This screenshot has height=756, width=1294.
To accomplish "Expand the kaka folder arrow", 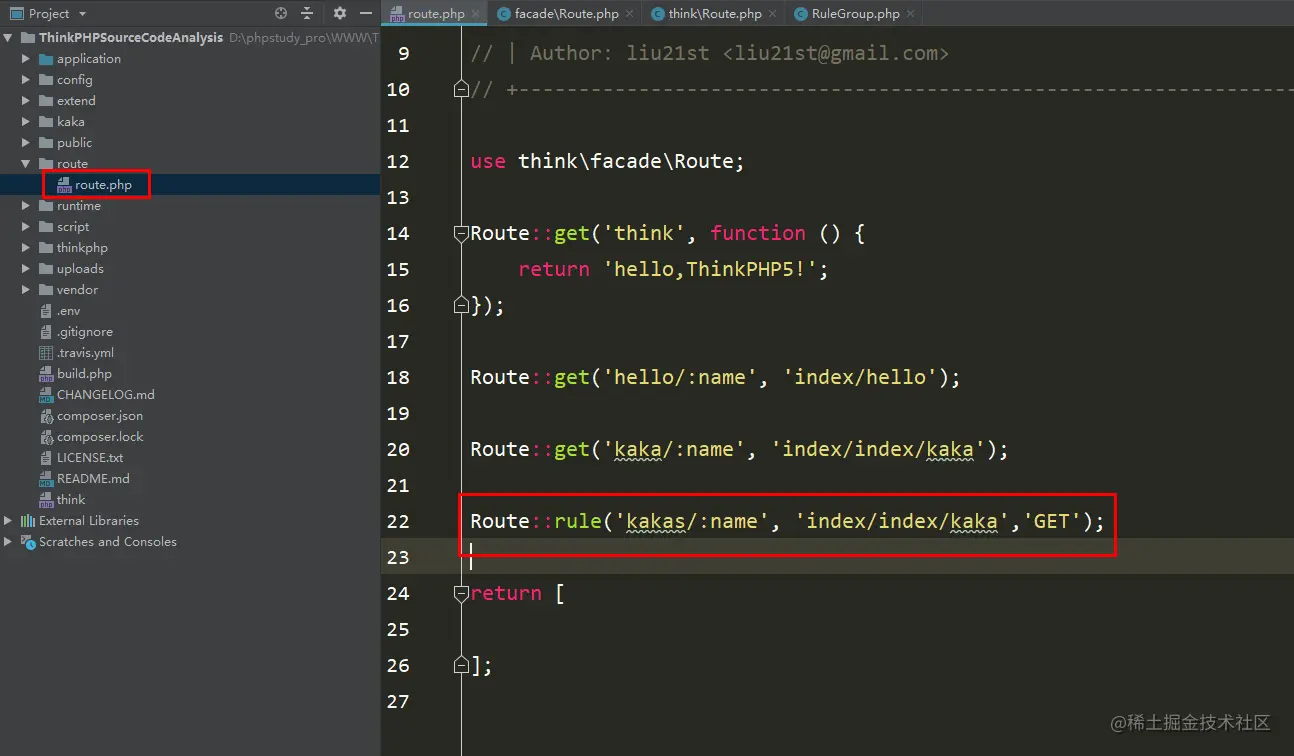I will pyautogui.click(x=27, y=122).
